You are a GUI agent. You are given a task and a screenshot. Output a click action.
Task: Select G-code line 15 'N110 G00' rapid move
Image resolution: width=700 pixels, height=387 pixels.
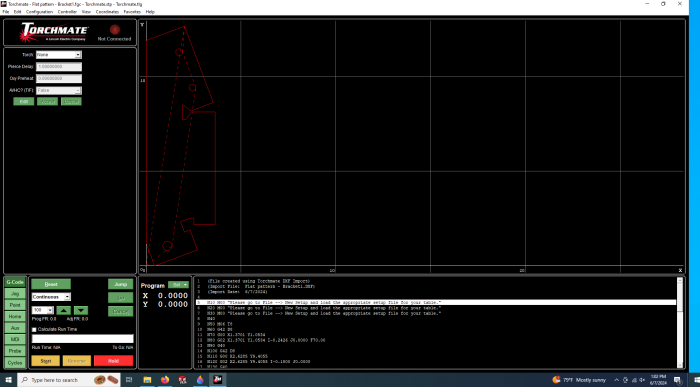click(238, 356)
